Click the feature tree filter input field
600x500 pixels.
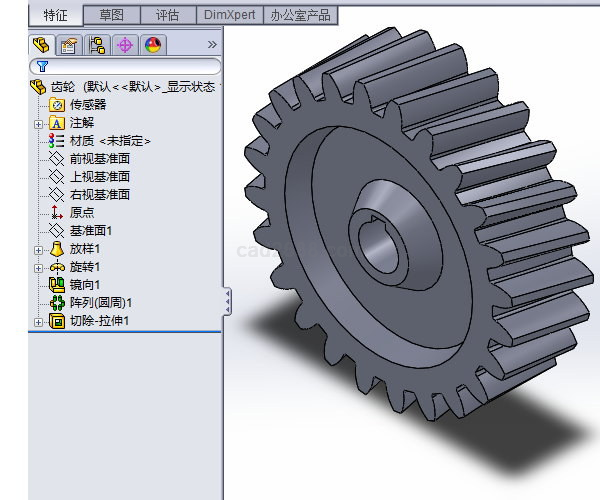point(130,68)
